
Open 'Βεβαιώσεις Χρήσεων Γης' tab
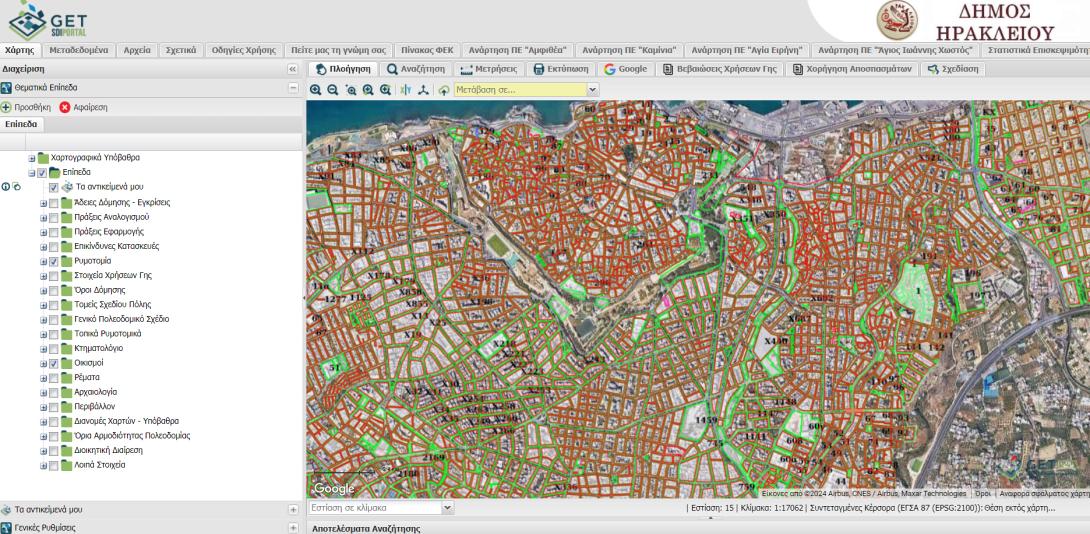(720, 69)
